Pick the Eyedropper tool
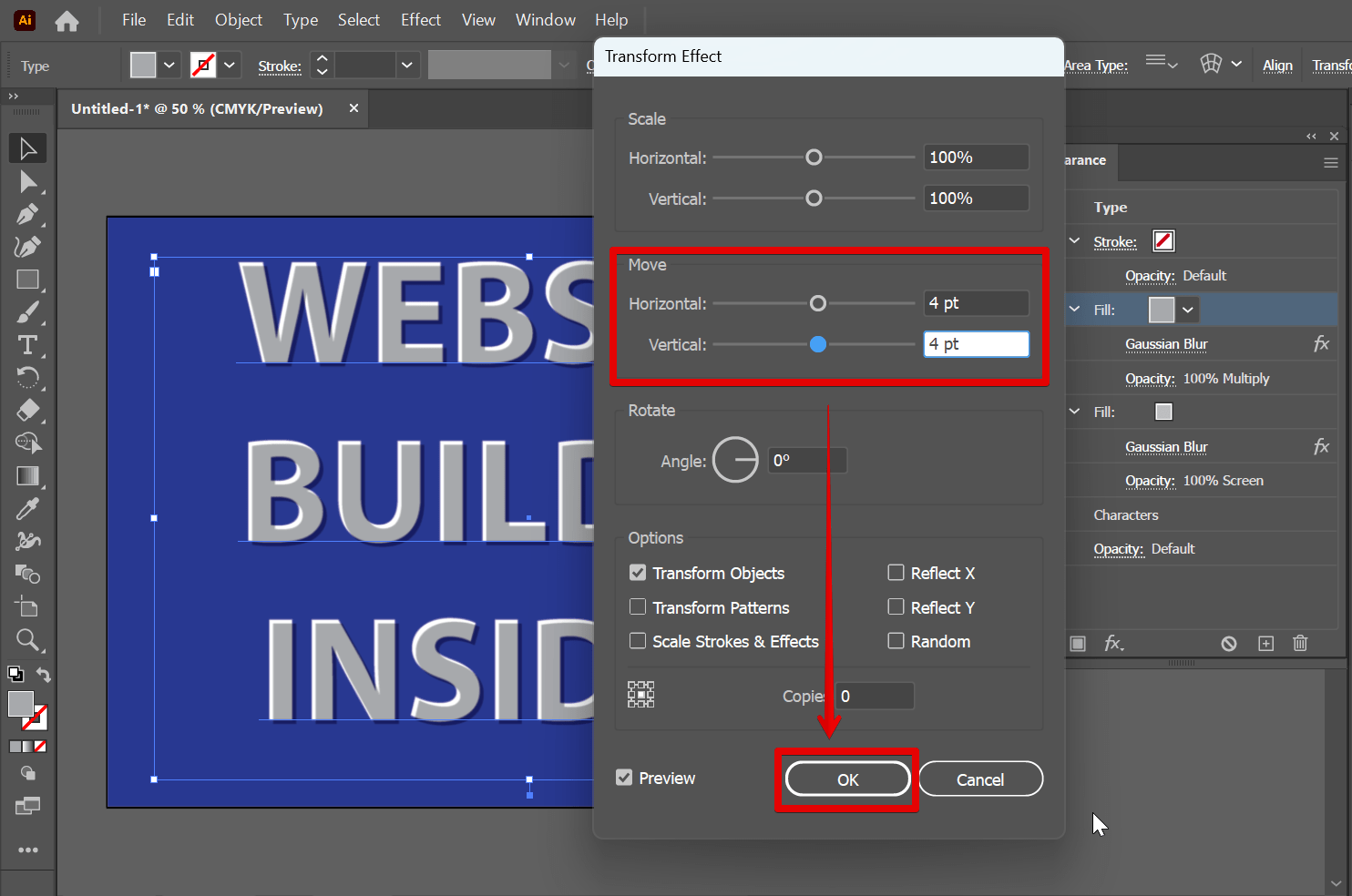Image resolution: width=1352 pixels, height=896 pixels. (27, 508)
